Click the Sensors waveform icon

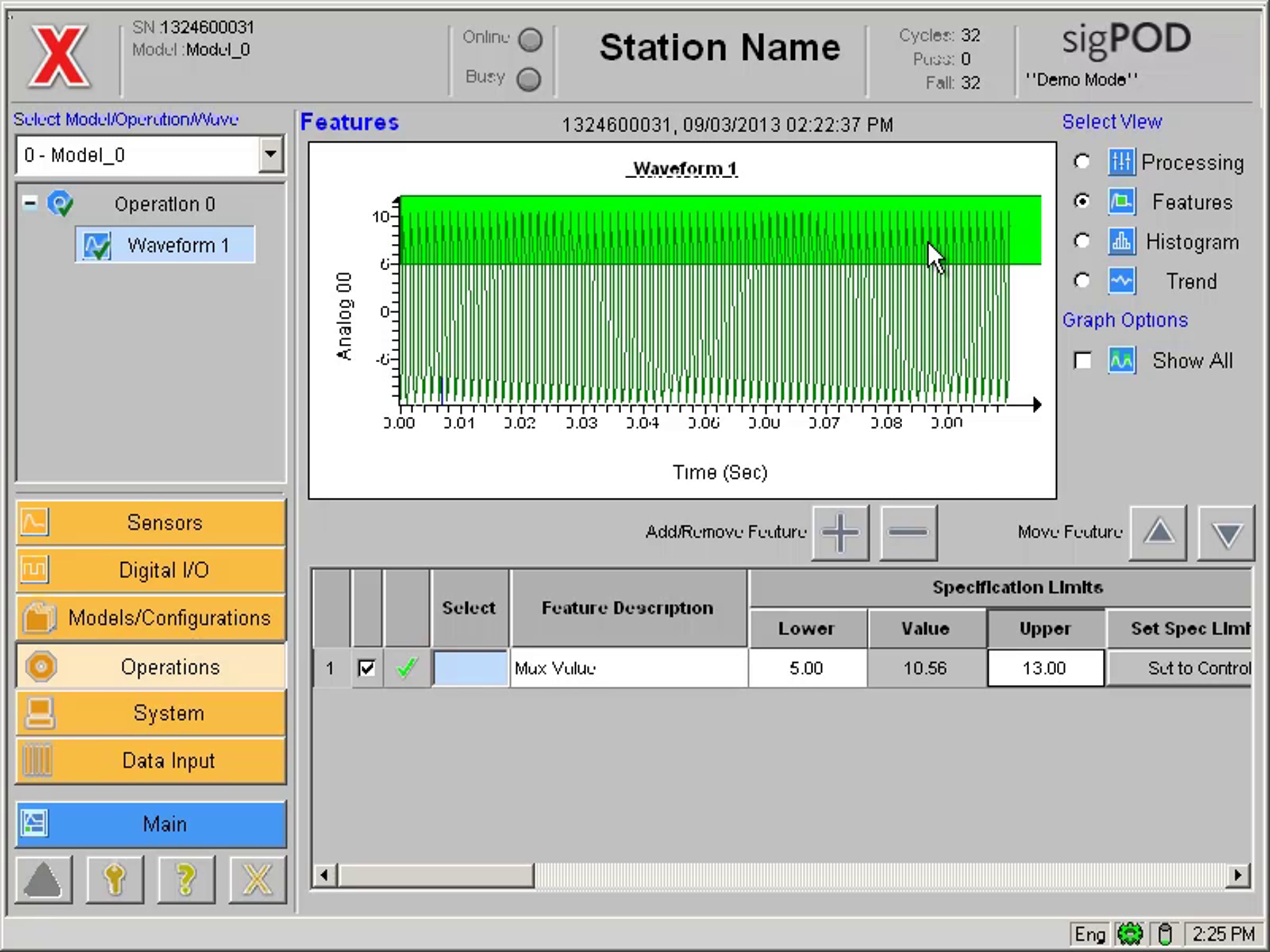(35, 522)
